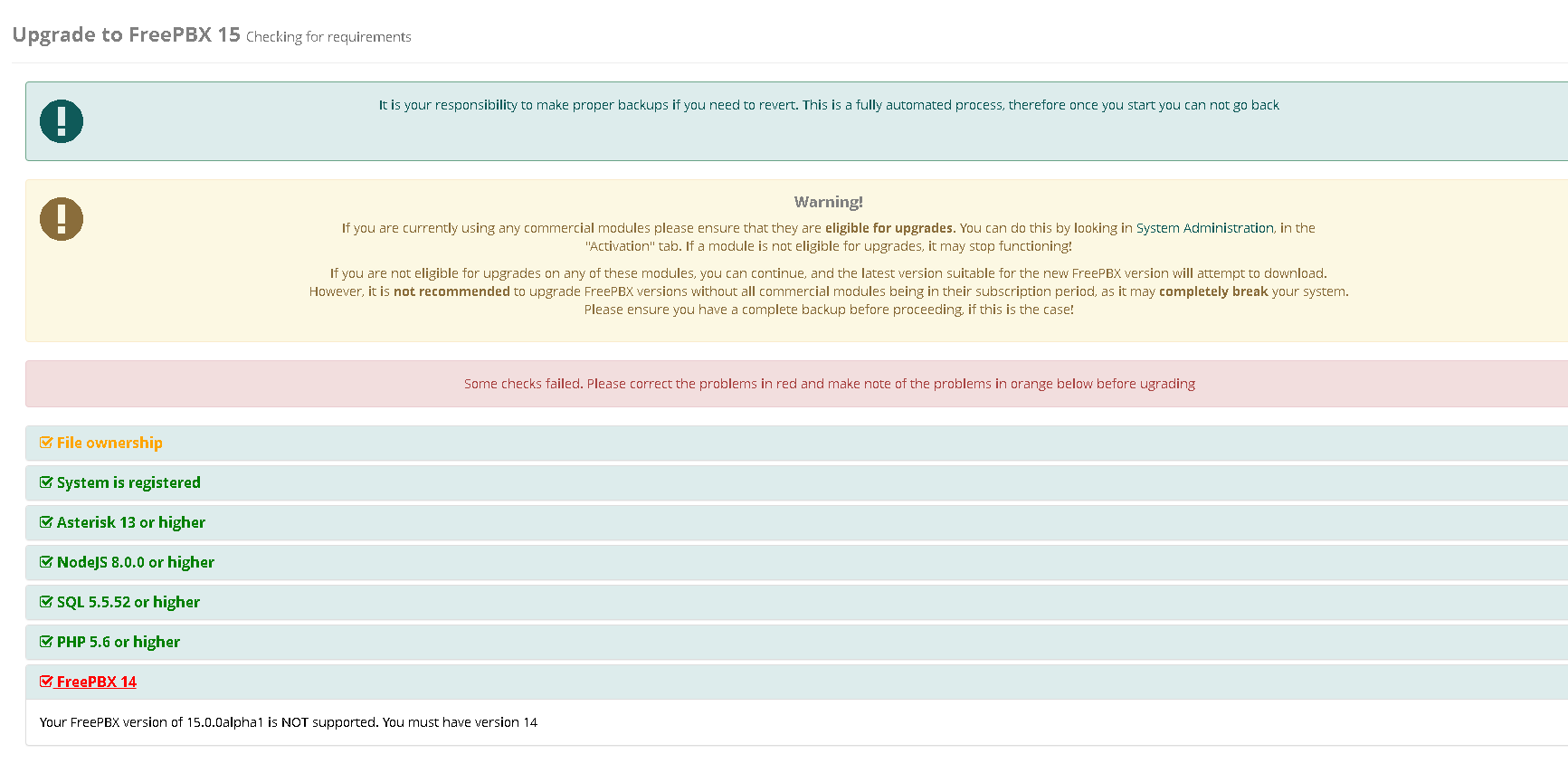
Task: Click the check icon beside SQL 5.5.52 or higher
Action: 46,602
